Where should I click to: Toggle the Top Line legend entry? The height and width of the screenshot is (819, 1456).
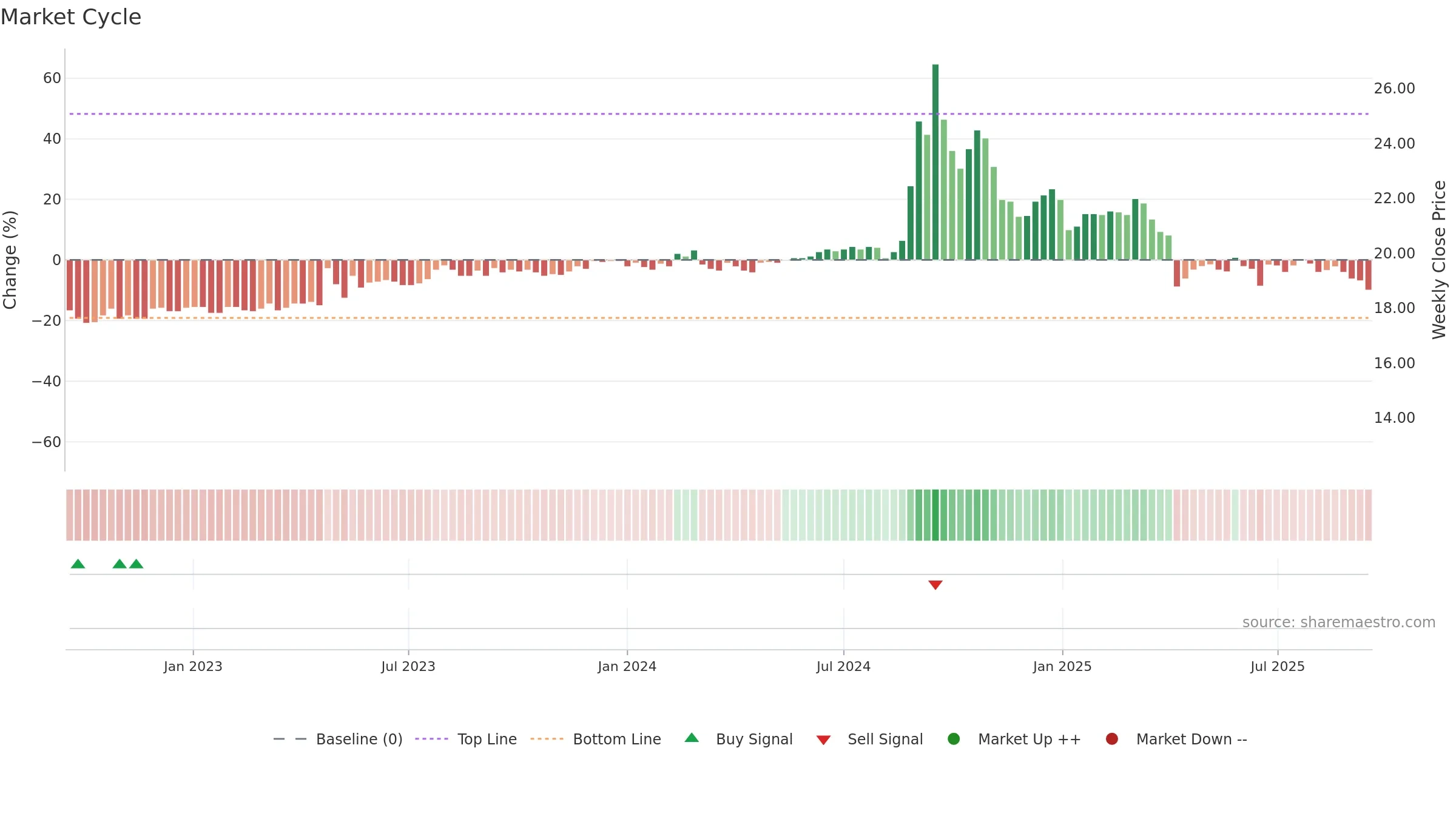coord(466,740)
